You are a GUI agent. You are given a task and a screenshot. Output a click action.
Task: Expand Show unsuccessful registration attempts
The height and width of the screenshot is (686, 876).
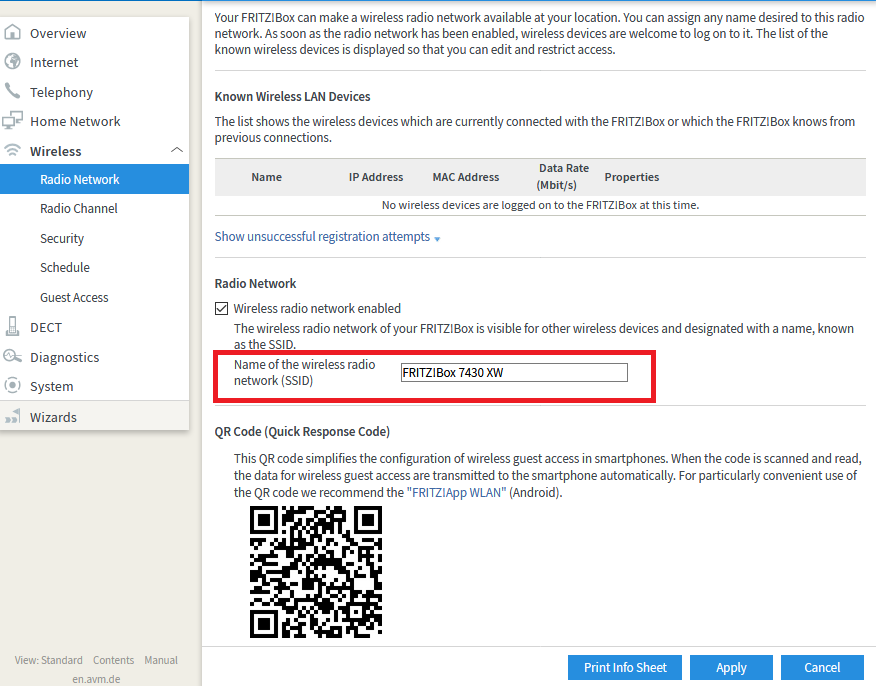pyautogui.click(x=327, y=237)
